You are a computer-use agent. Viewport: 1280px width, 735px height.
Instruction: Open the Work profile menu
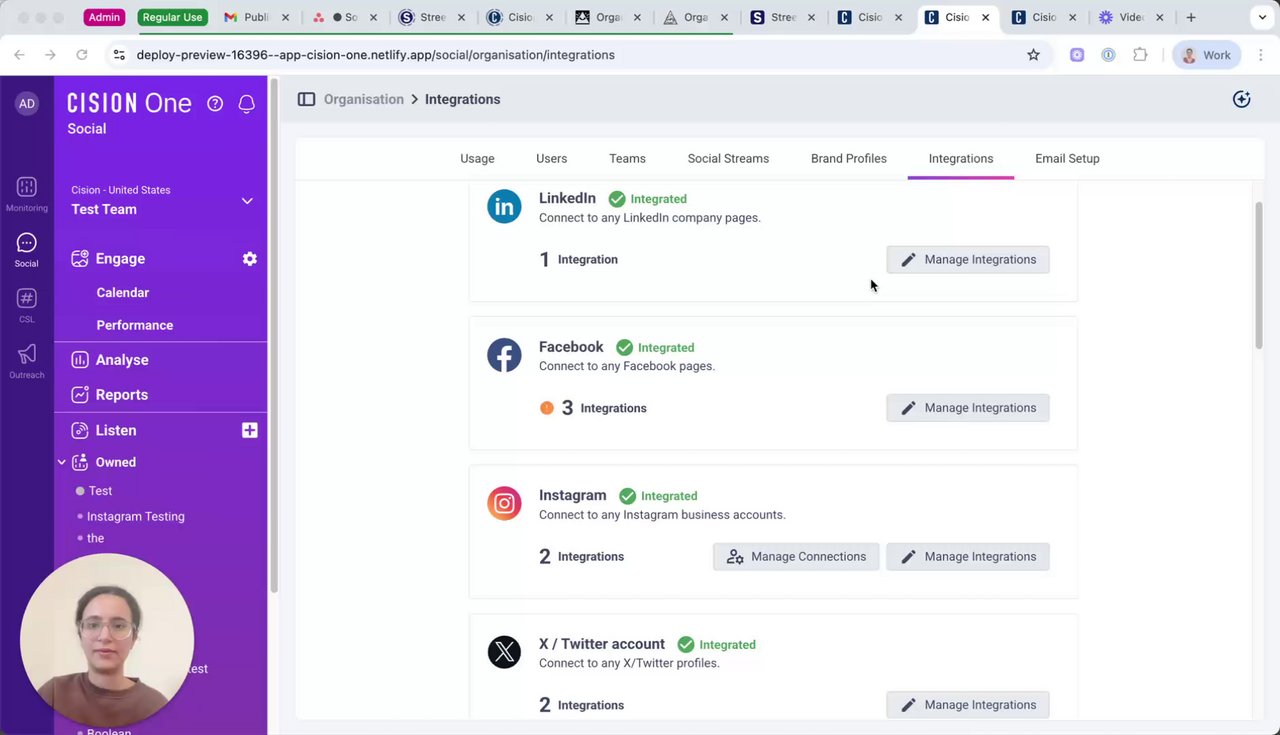(1206, 55)
